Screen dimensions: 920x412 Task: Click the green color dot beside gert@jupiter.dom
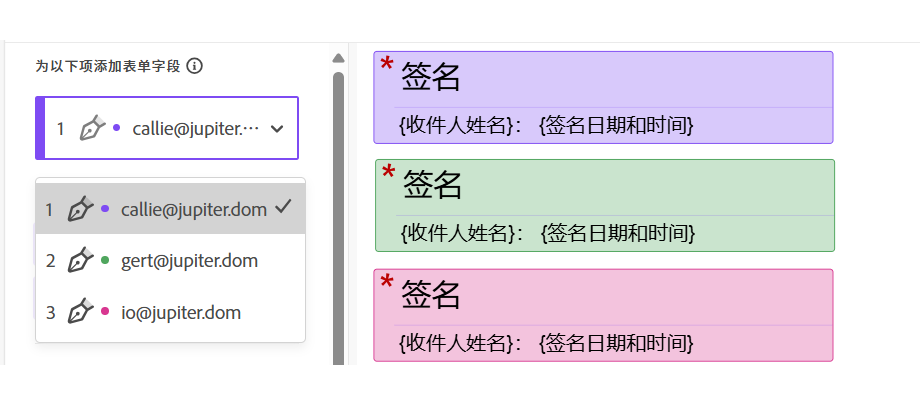pyautogui.click(x=105, y=261)
